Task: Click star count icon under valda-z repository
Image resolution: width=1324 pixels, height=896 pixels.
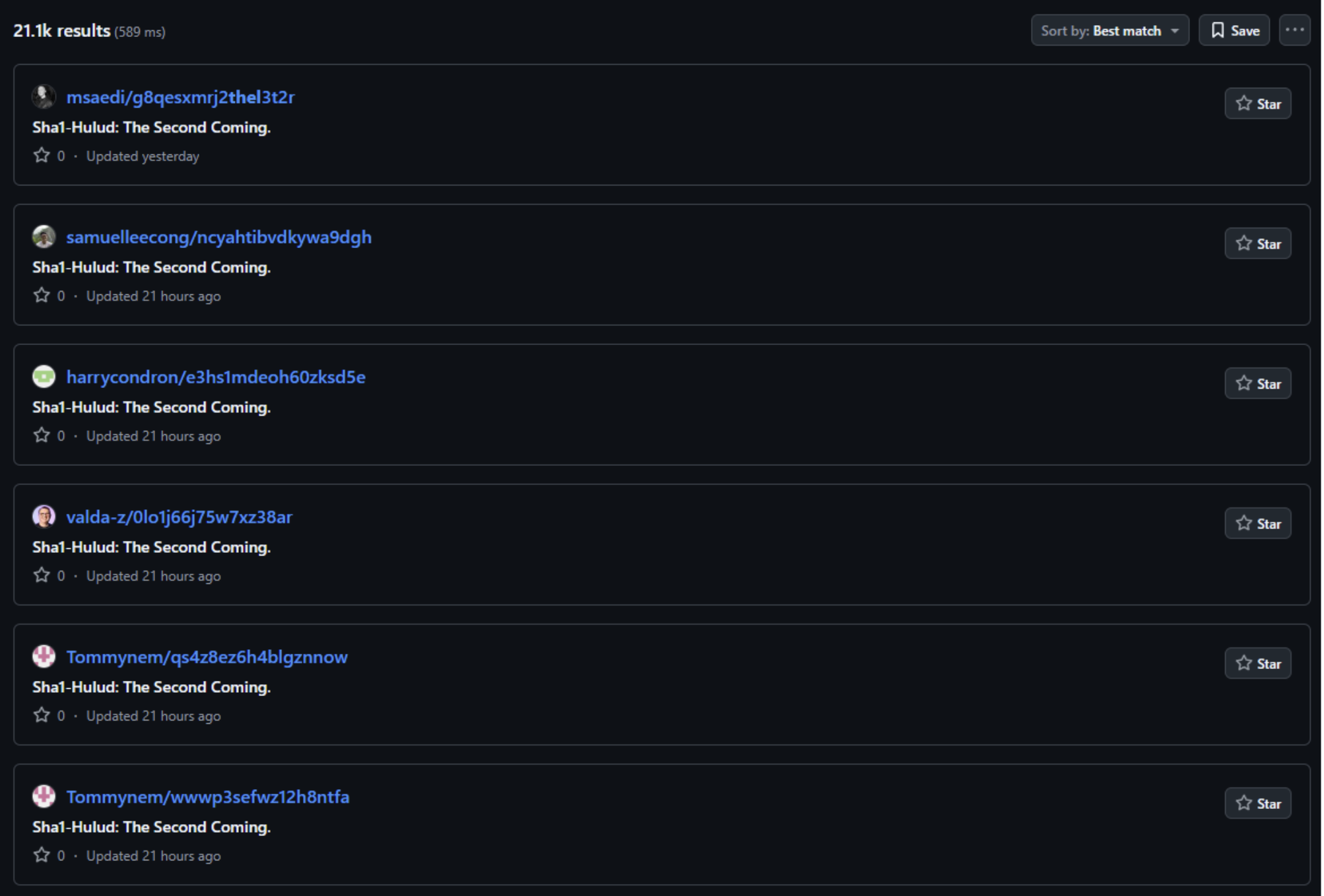Action: click(42, 575)
